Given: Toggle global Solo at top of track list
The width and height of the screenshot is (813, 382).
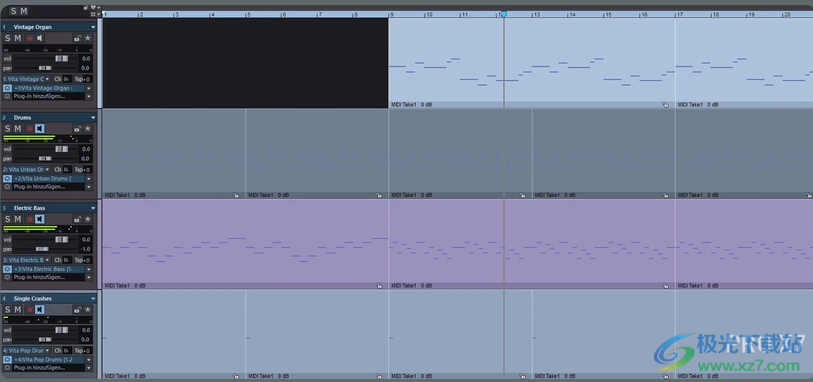Looking at the screenshot, I should [13, 11].
